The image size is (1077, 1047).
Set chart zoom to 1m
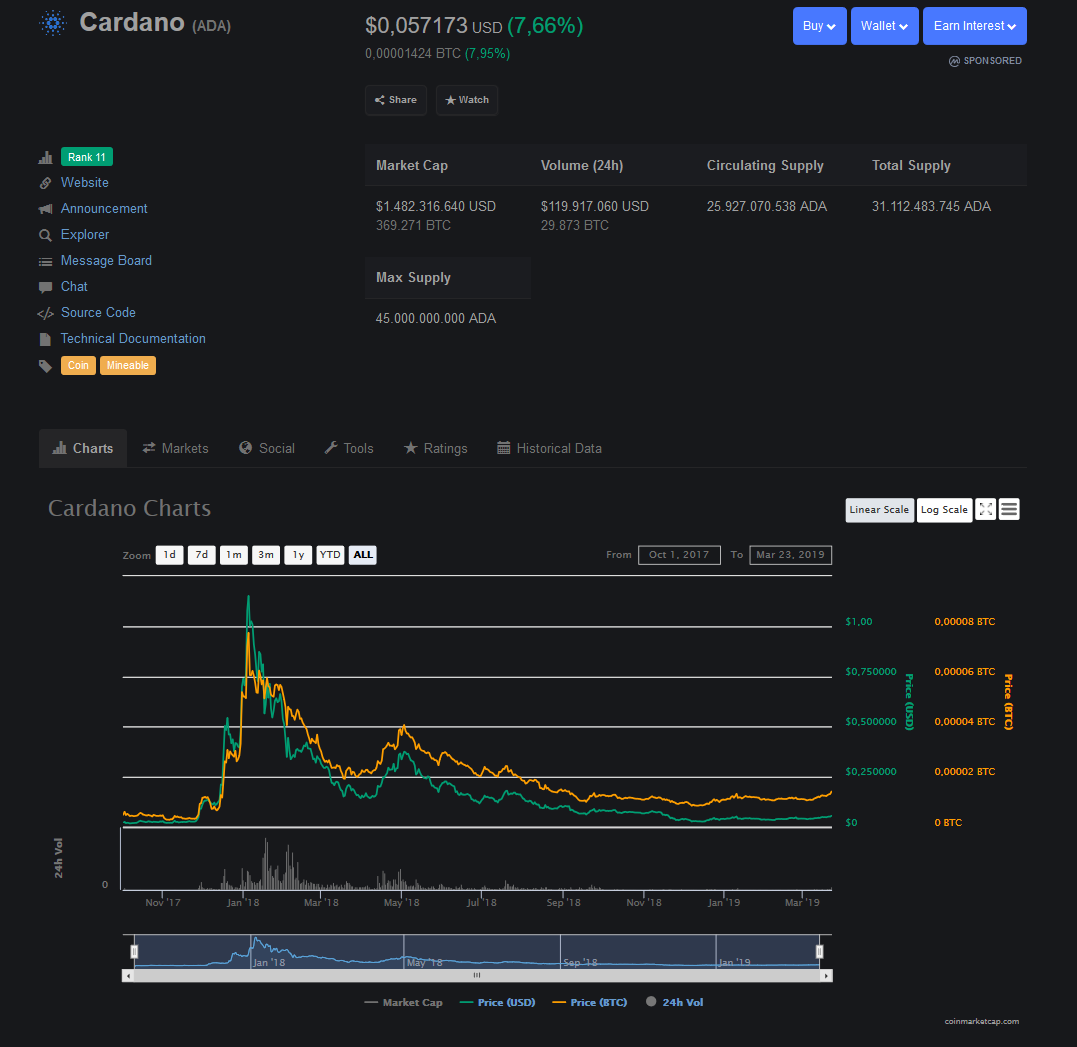(234, 555)
